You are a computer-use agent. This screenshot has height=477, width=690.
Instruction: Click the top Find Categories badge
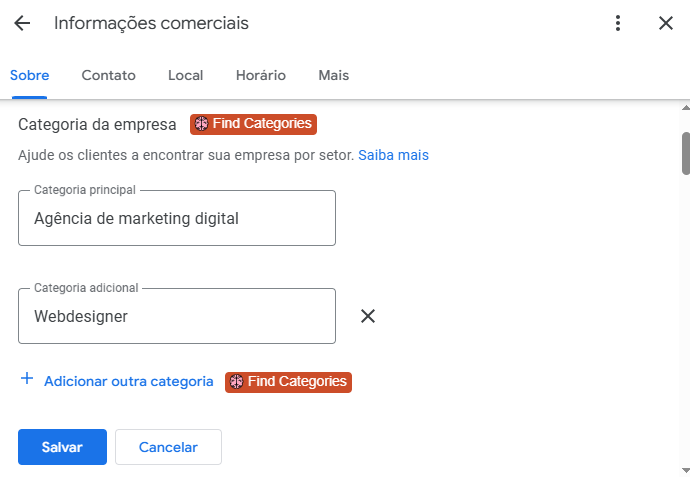pos(253,124)
